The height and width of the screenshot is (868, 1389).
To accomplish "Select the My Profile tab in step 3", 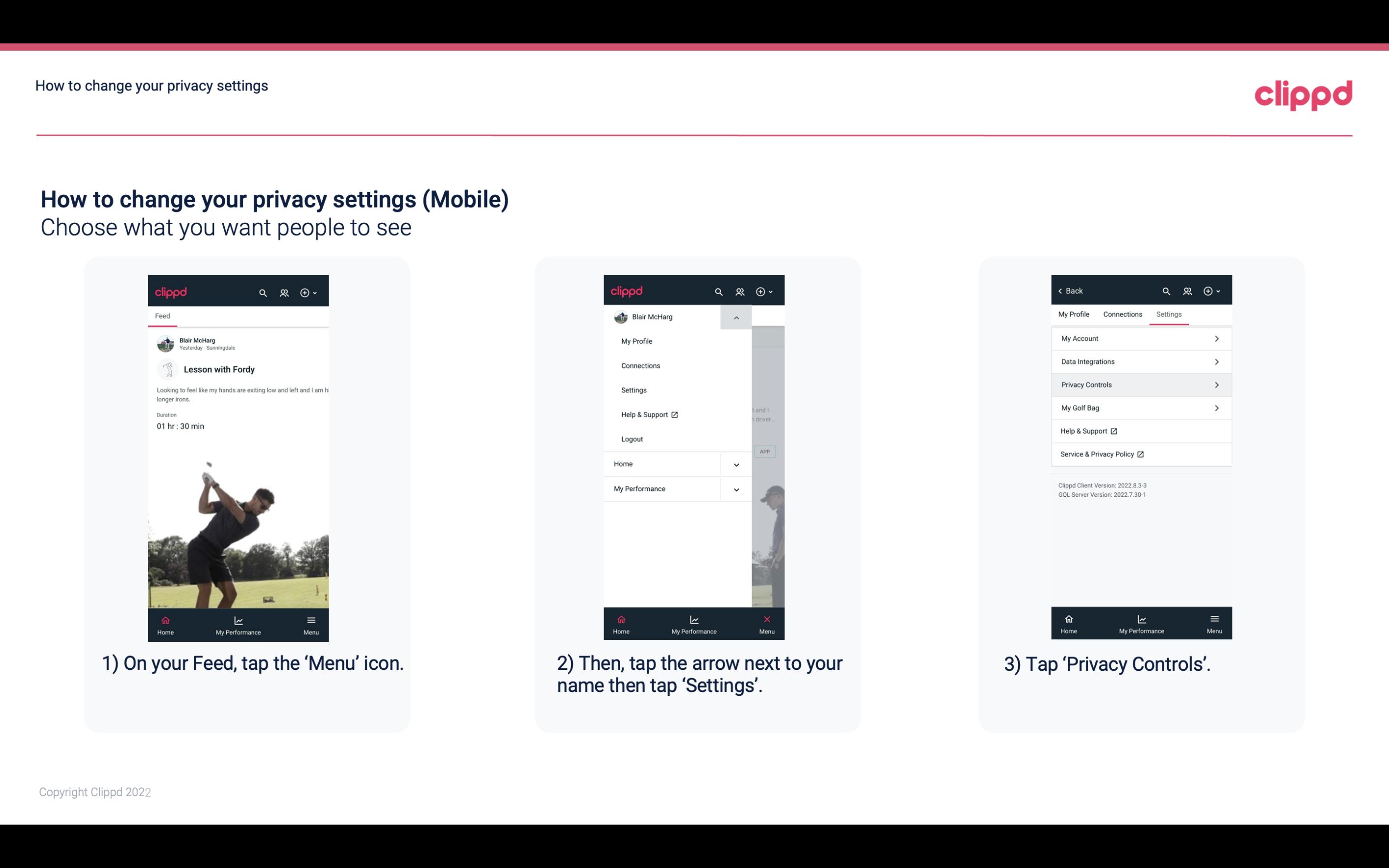I will click(1074, 314).
